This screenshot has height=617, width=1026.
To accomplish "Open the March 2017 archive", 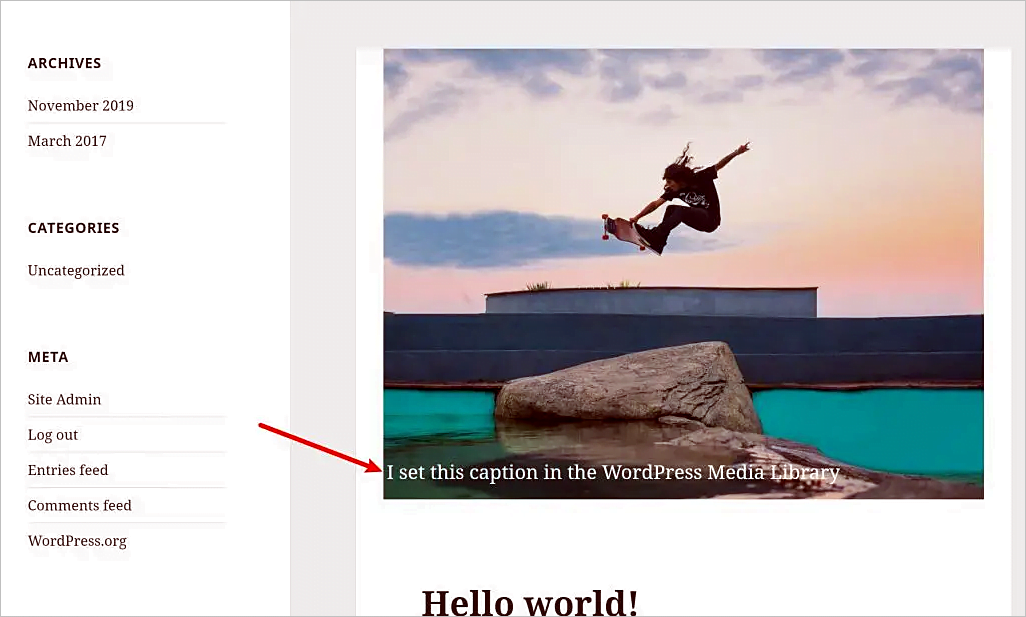I will [67, 141].
